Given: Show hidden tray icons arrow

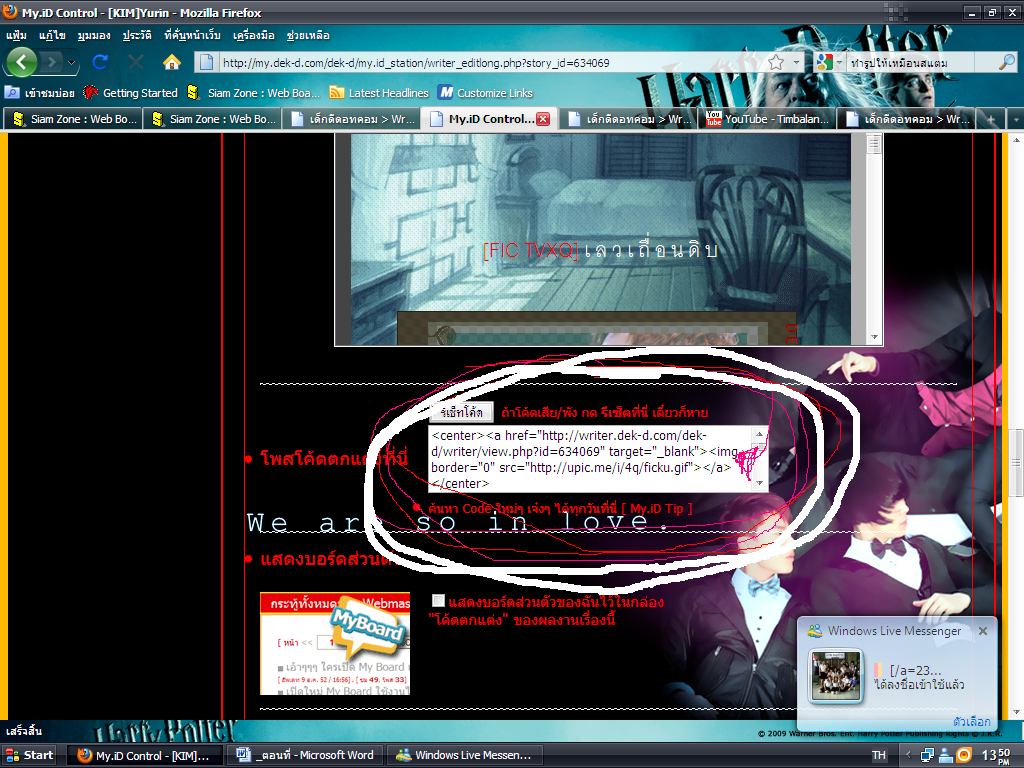Looking at the screenshot, I should click(x=908, y=756).
